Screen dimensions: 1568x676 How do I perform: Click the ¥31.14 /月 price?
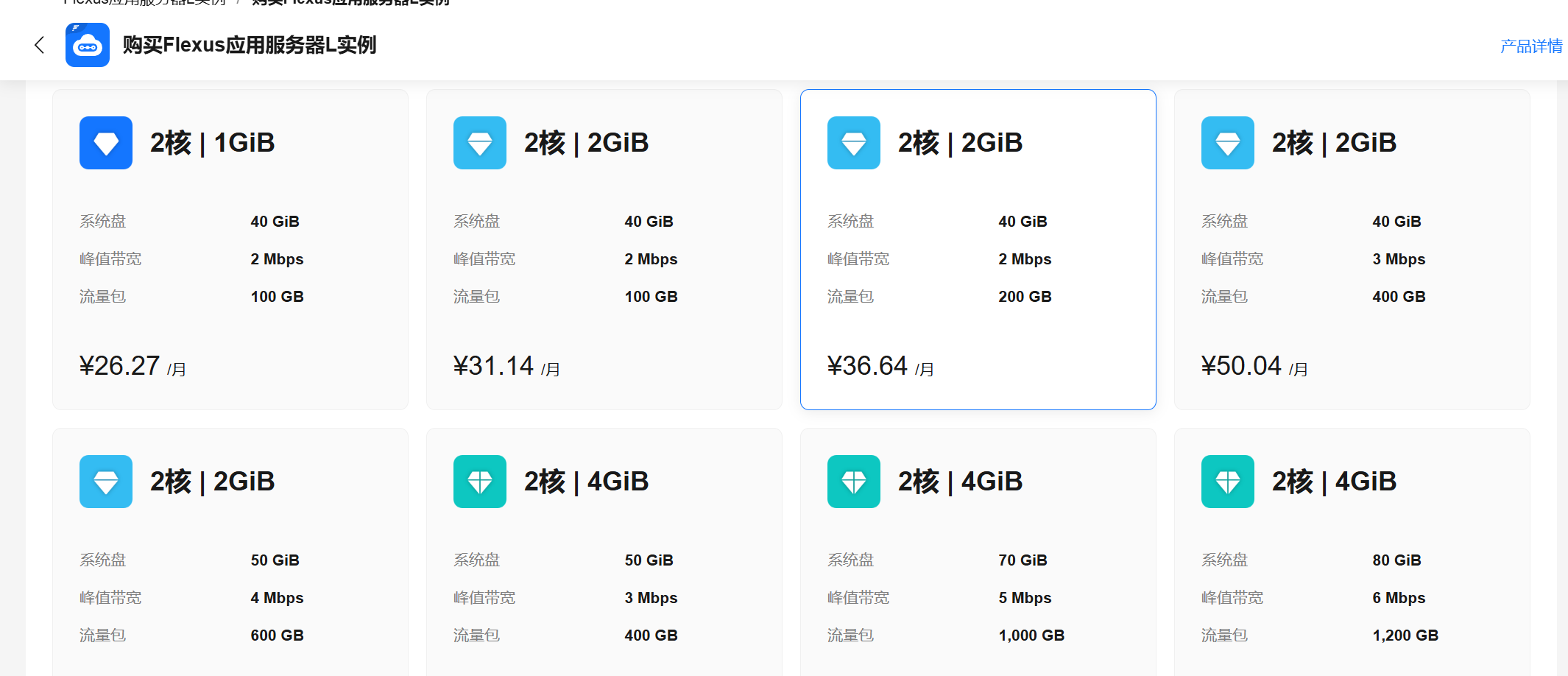[x=506, y=366]
